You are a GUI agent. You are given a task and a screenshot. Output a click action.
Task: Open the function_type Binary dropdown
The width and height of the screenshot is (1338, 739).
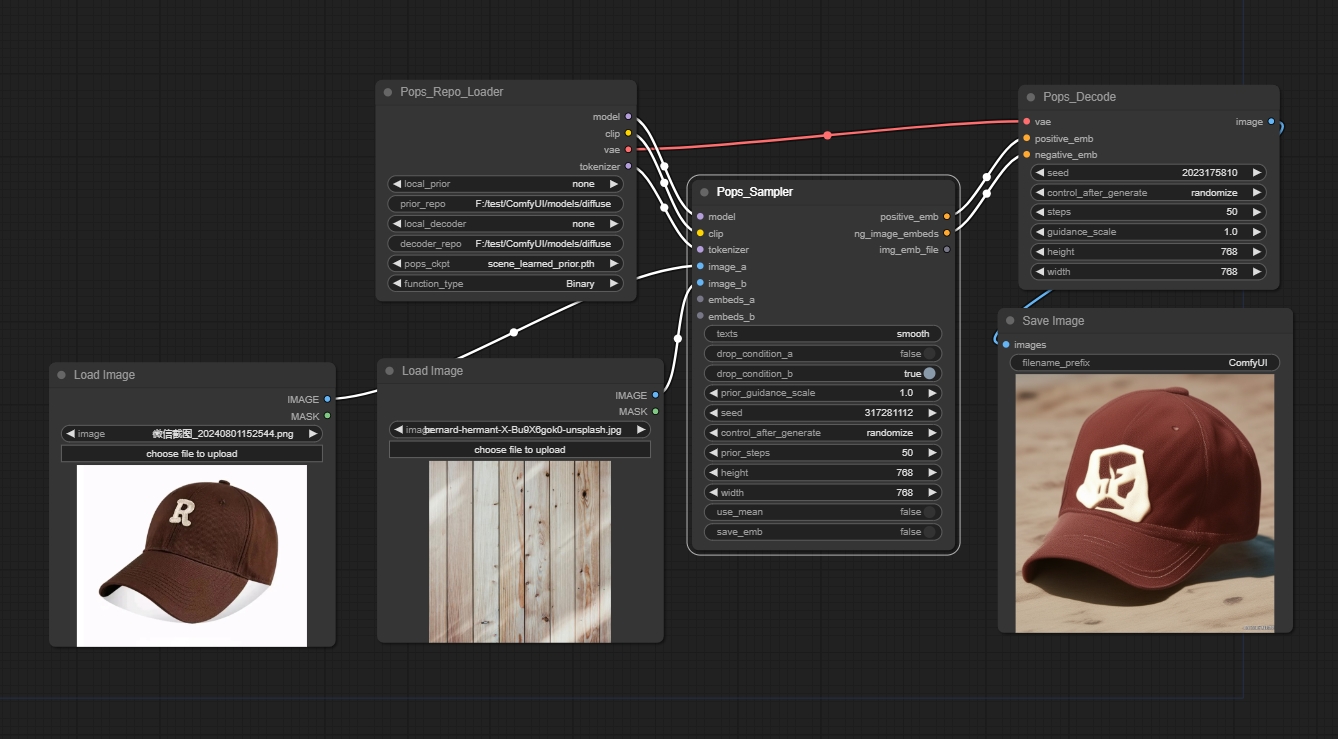point(505,284)
